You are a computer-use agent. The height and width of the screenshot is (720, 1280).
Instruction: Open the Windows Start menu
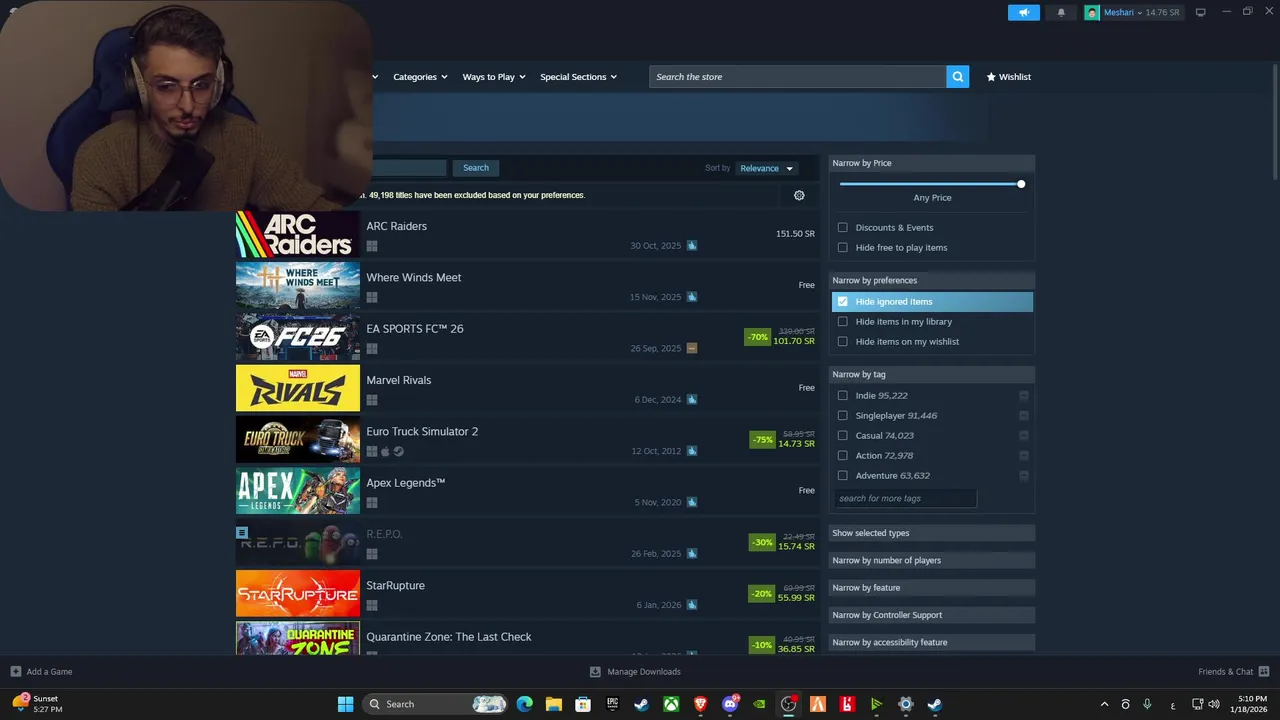[x=345, y=704]
